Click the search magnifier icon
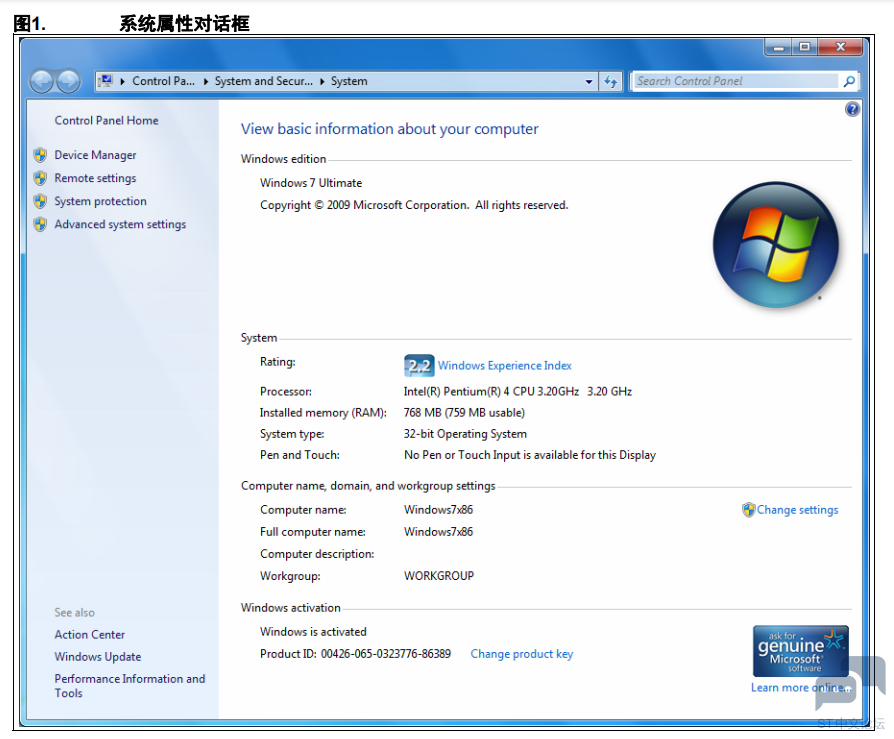The height and width of the screenshot is (739, 894). (849, 82)
